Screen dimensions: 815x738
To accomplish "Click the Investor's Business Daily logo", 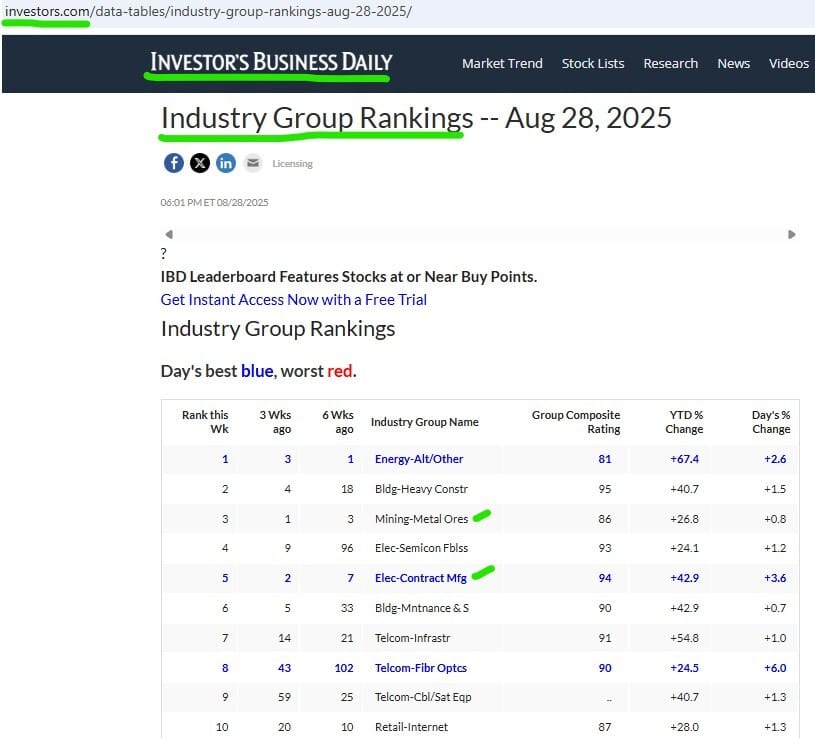I will [x=271, y=63].
